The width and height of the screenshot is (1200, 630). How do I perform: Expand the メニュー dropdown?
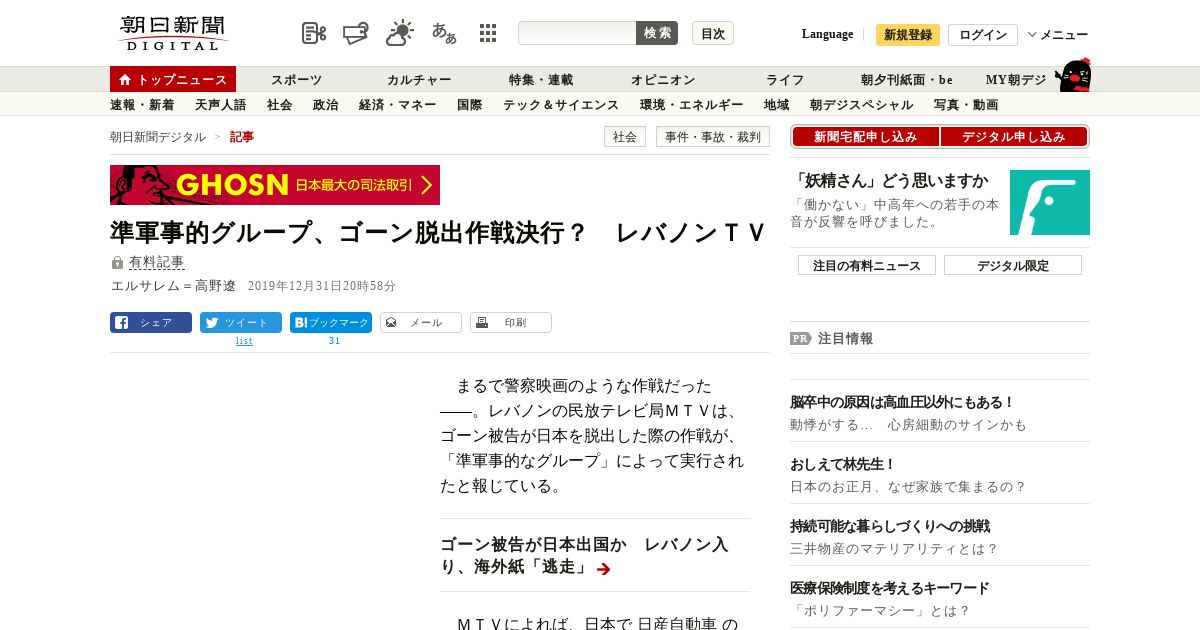[x=1058, y=35]
